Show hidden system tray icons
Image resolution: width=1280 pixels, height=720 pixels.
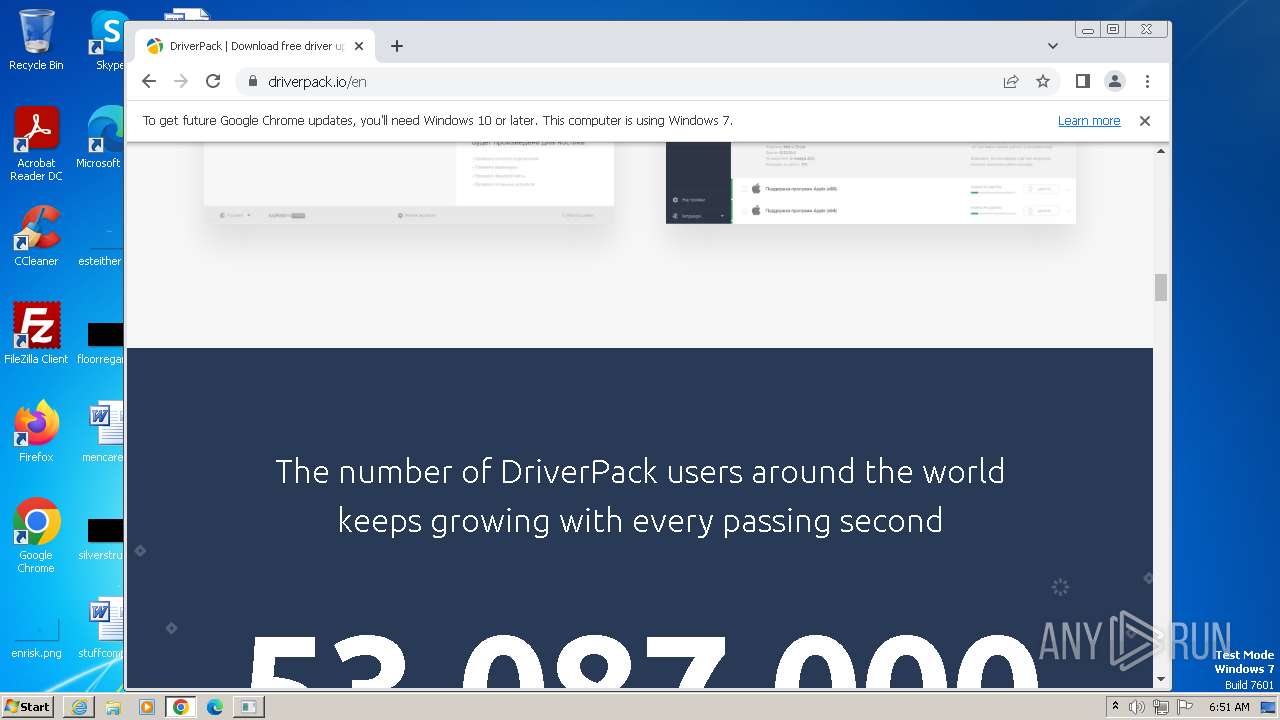click(x=1116, y=707)
